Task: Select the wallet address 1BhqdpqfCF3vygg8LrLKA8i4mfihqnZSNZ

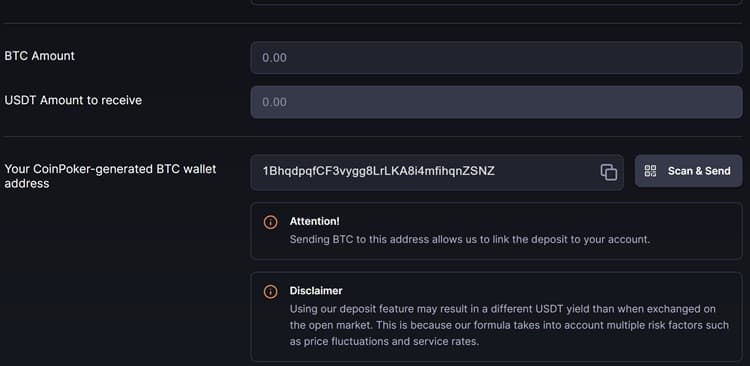Action: [379, 171]
